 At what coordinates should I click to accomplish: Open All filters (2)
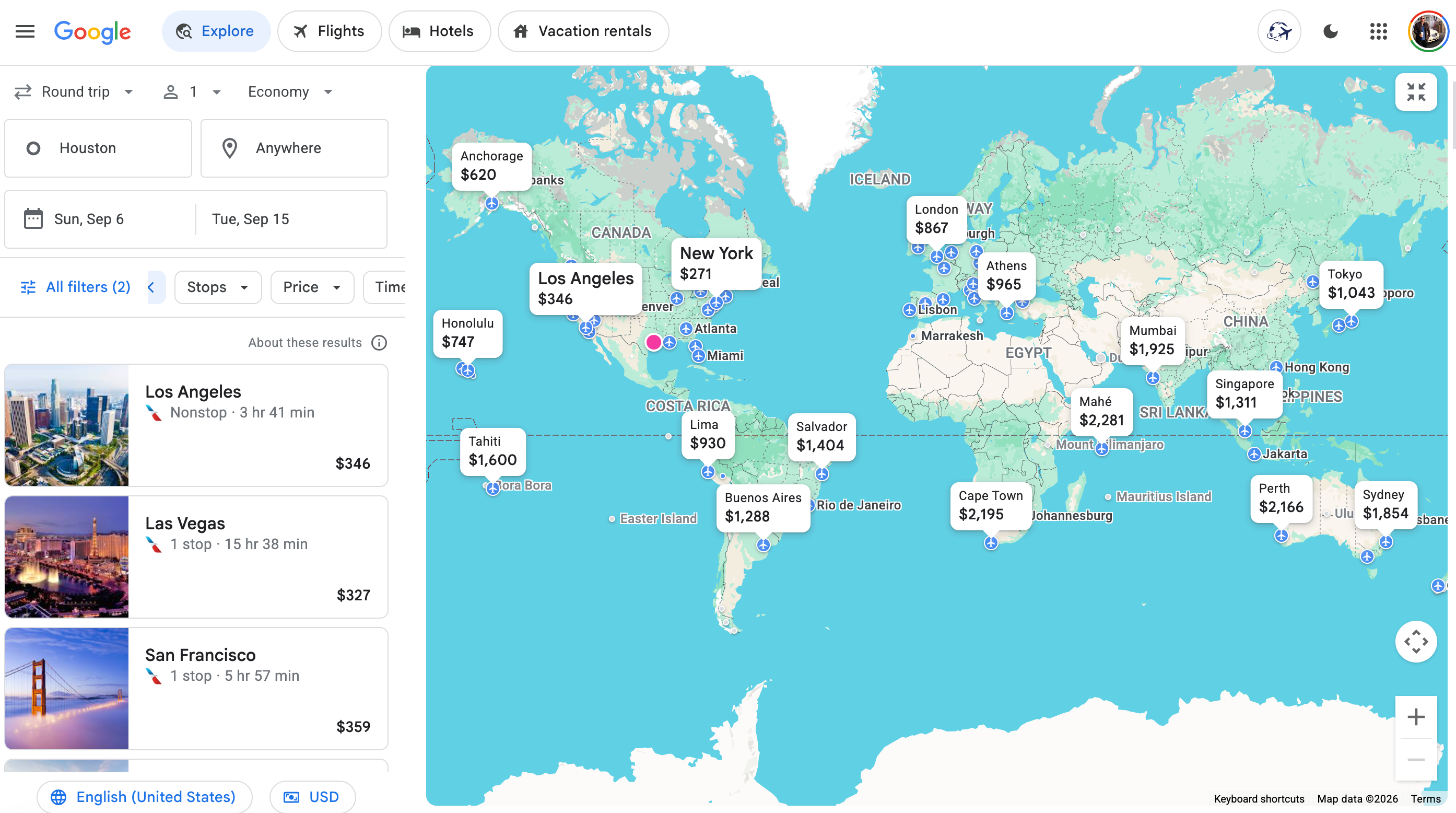[x=76, y=287]
